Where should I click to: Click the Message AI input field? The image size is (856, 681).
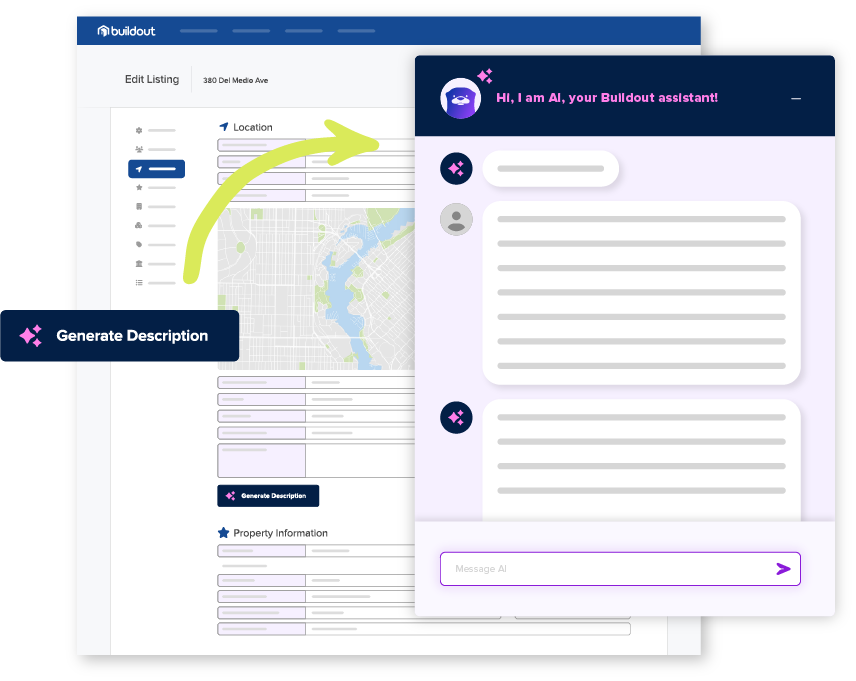pyautogui.click(x=600, y=569)
